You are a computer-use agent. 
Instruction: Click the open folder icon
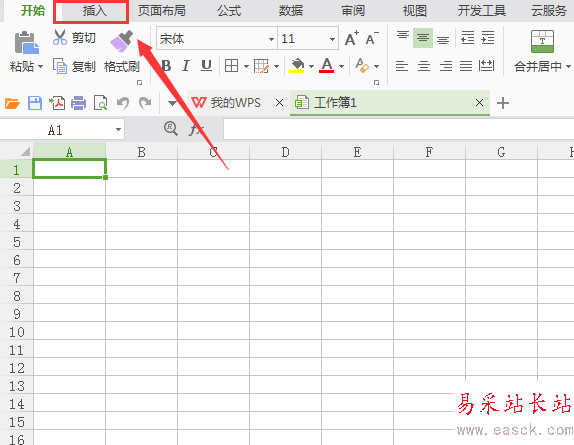click(x=12, y=103)
